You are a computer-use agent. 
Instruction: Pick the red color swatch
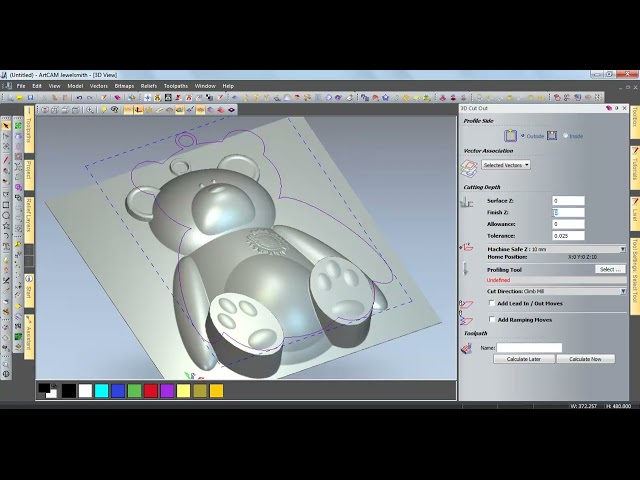[151, 391]
